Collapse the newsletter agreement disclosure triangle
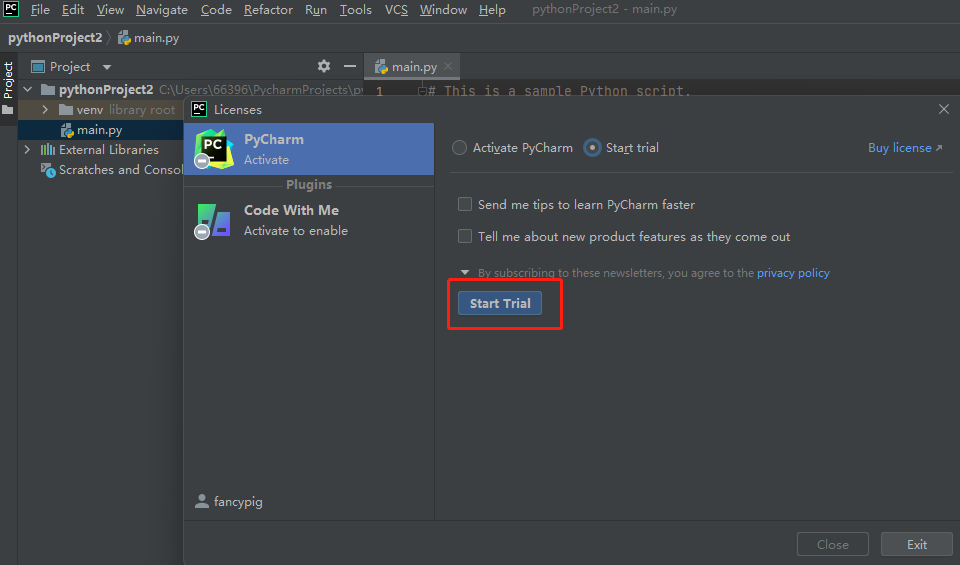Image resolution: width=960 pixels, height=565 pixels. point(465,272)
